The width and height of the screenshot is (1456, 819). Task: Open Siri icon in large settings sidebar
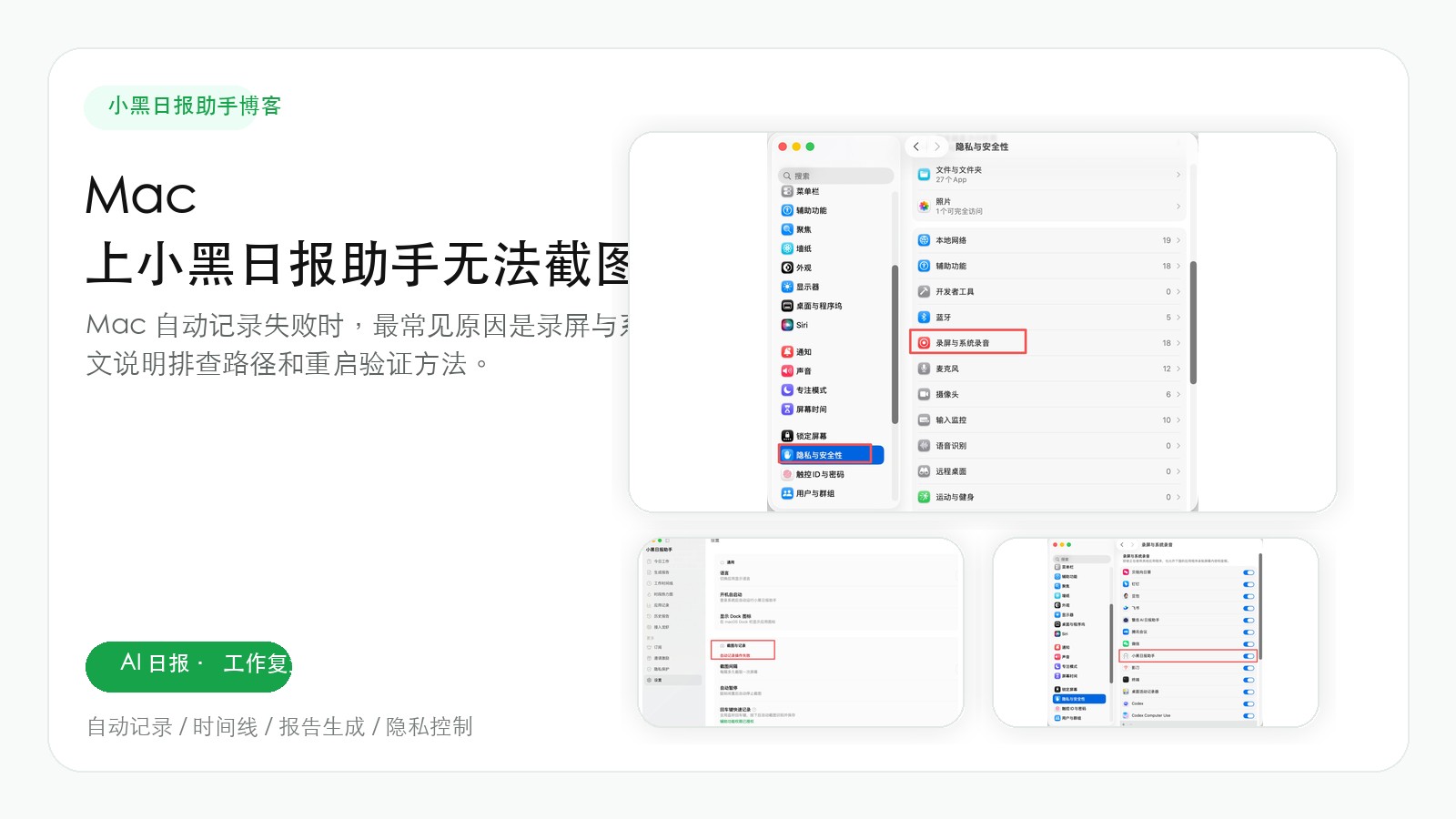point(787,325)
